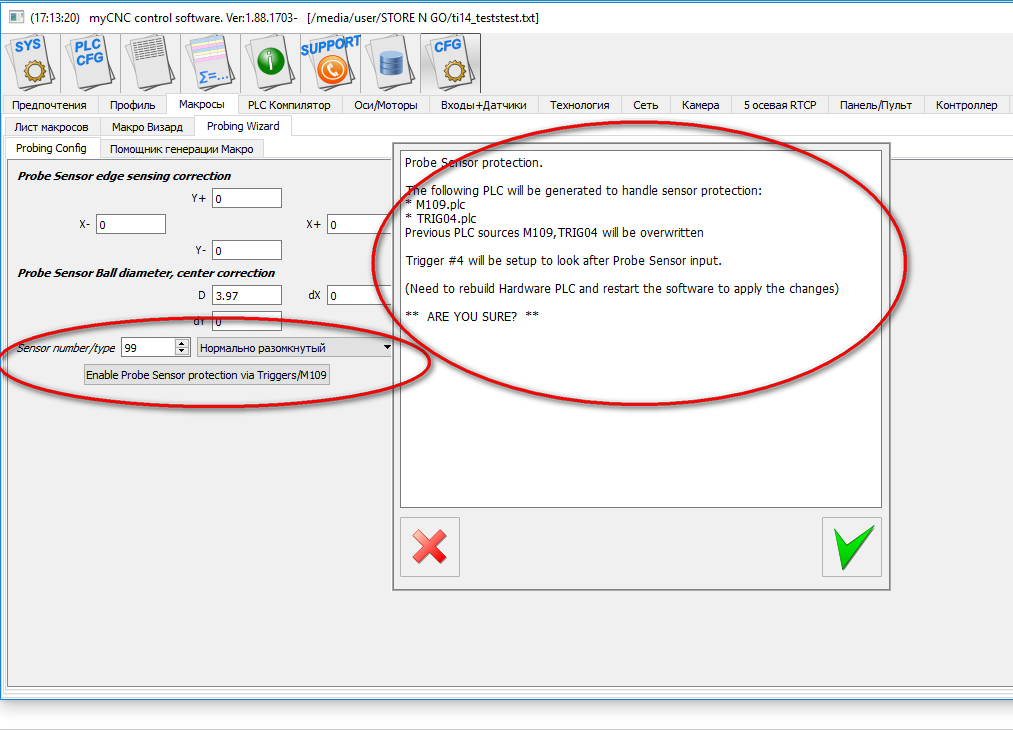
Task: Open the Макро Визард subtab
Action: pos(147,127)
